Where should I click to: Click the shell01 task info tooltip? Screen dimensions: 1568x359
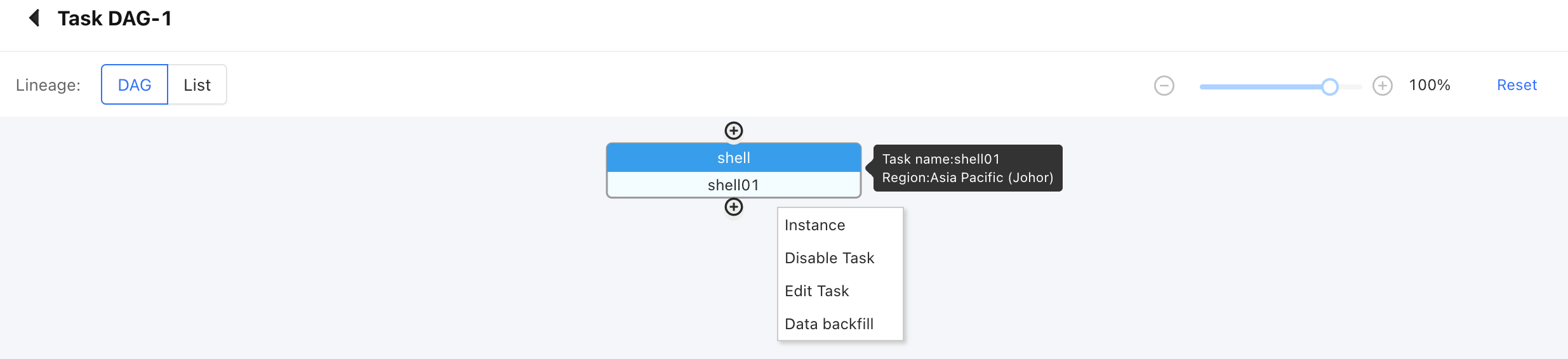pos(967,168)
